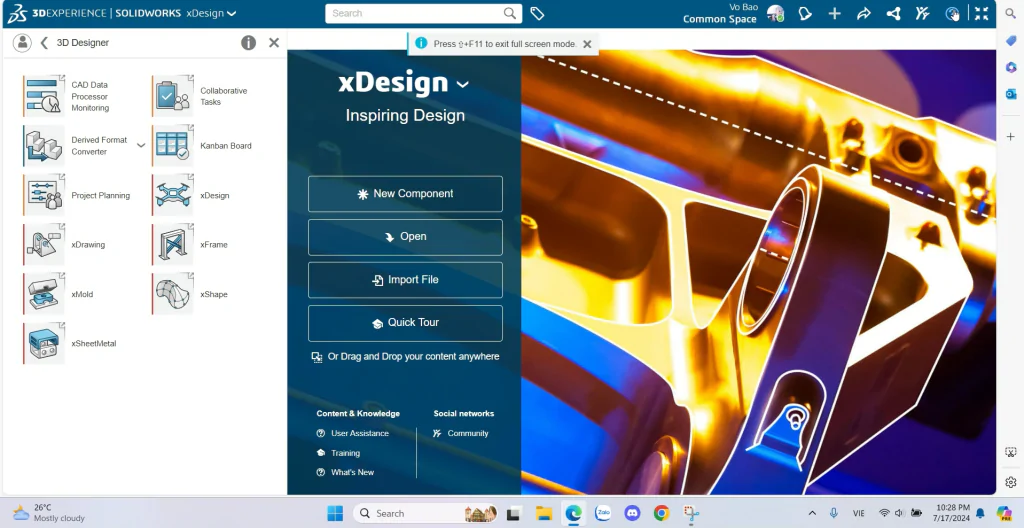Viewport: 1024px width, 528px height.
Task: Click the help globe icon in top bar
Action: click(x=952, y=13)
